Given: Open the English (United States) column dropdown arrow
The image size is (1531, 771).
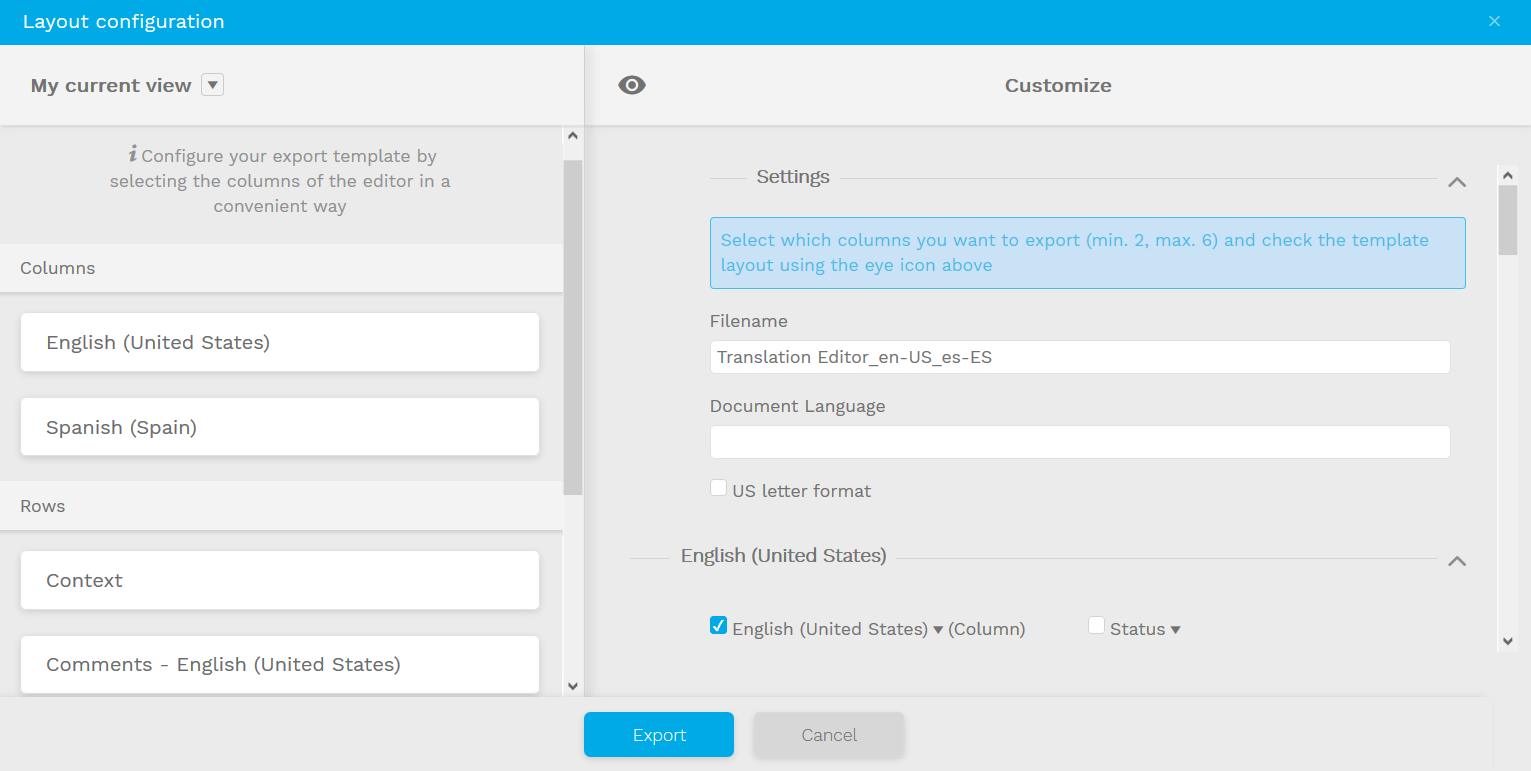Looking at the screenshot, I should pos(938,630).
